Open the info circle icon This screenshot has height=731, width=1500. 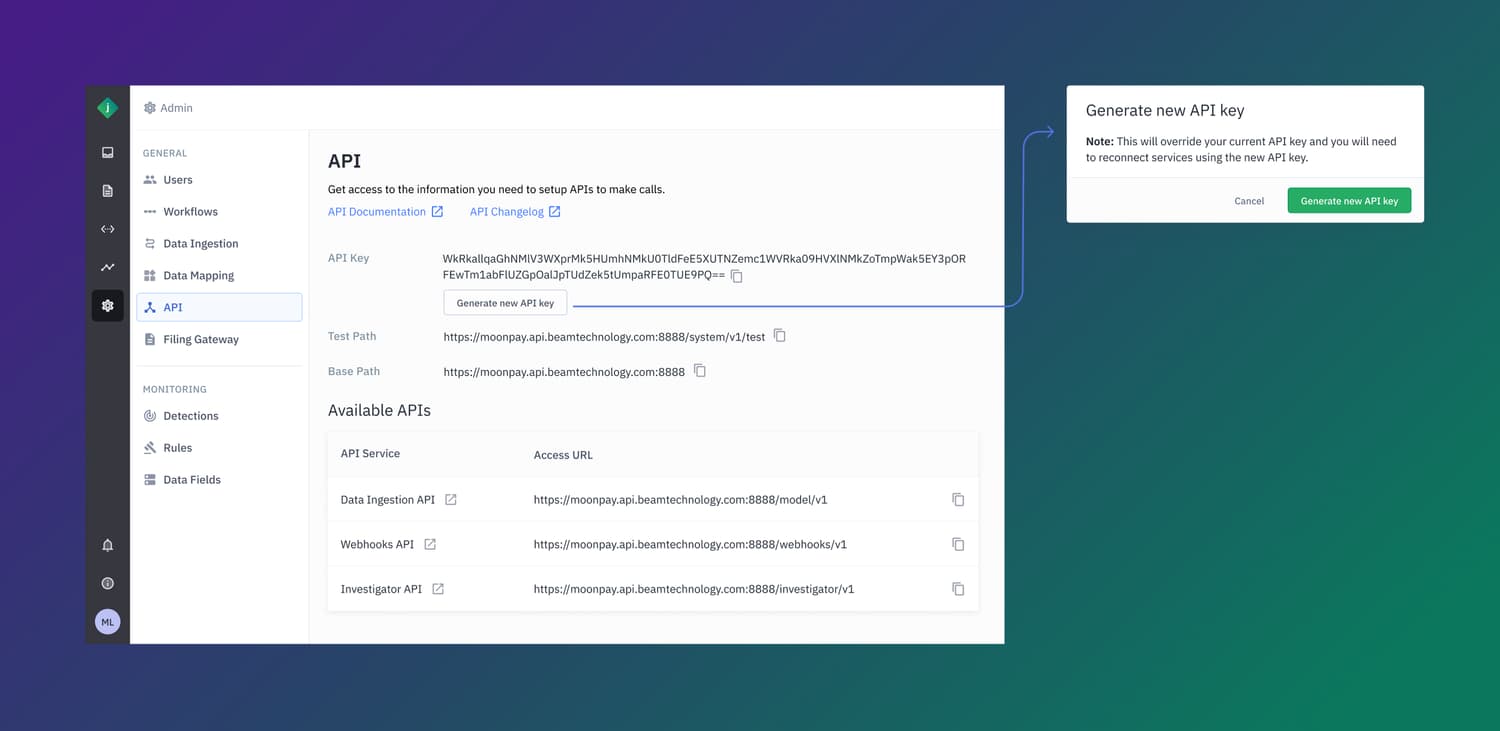(108, 583)
